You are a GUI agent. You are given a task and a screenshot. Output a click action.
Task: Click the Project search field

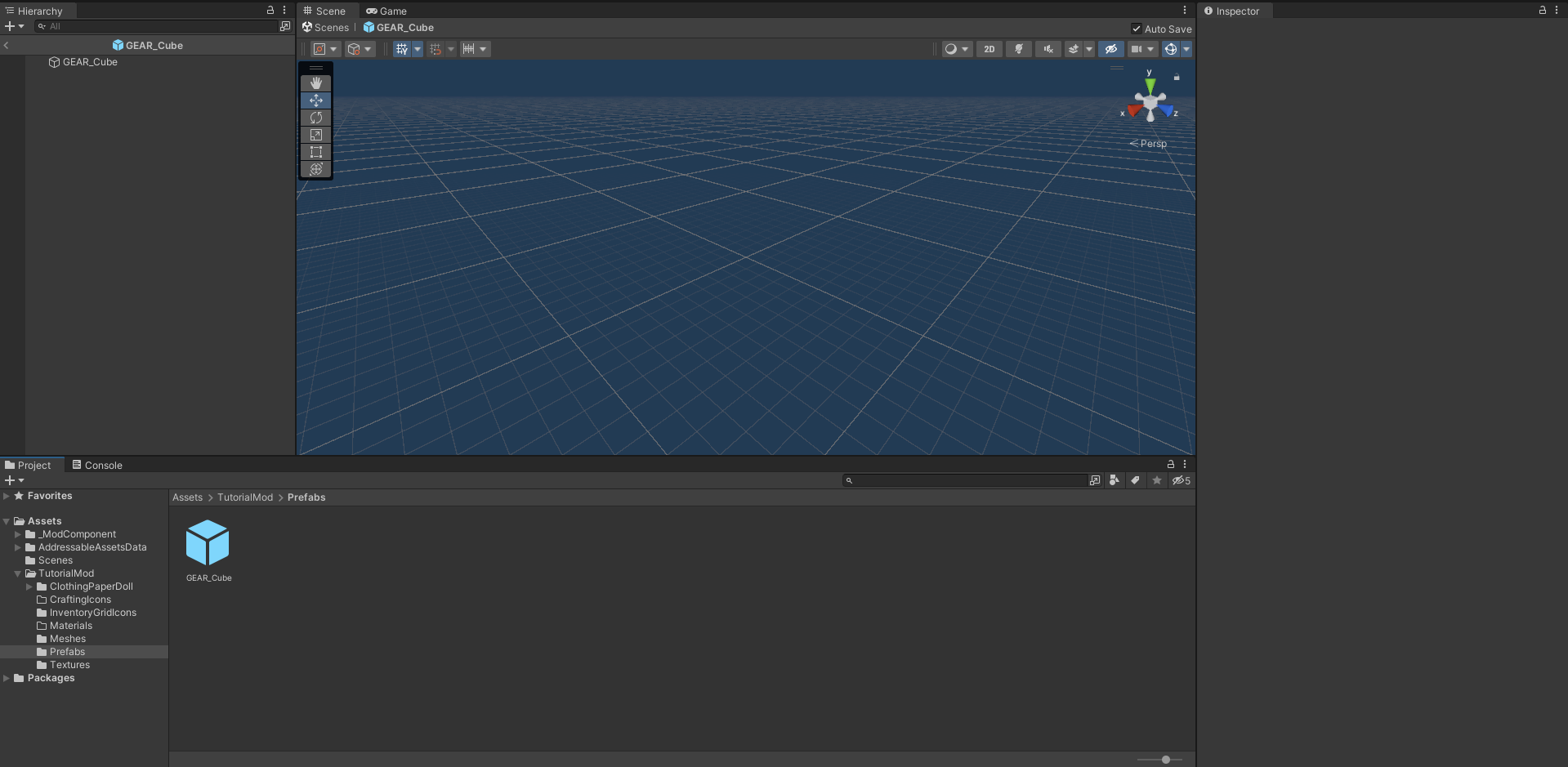tap(966, 480)
